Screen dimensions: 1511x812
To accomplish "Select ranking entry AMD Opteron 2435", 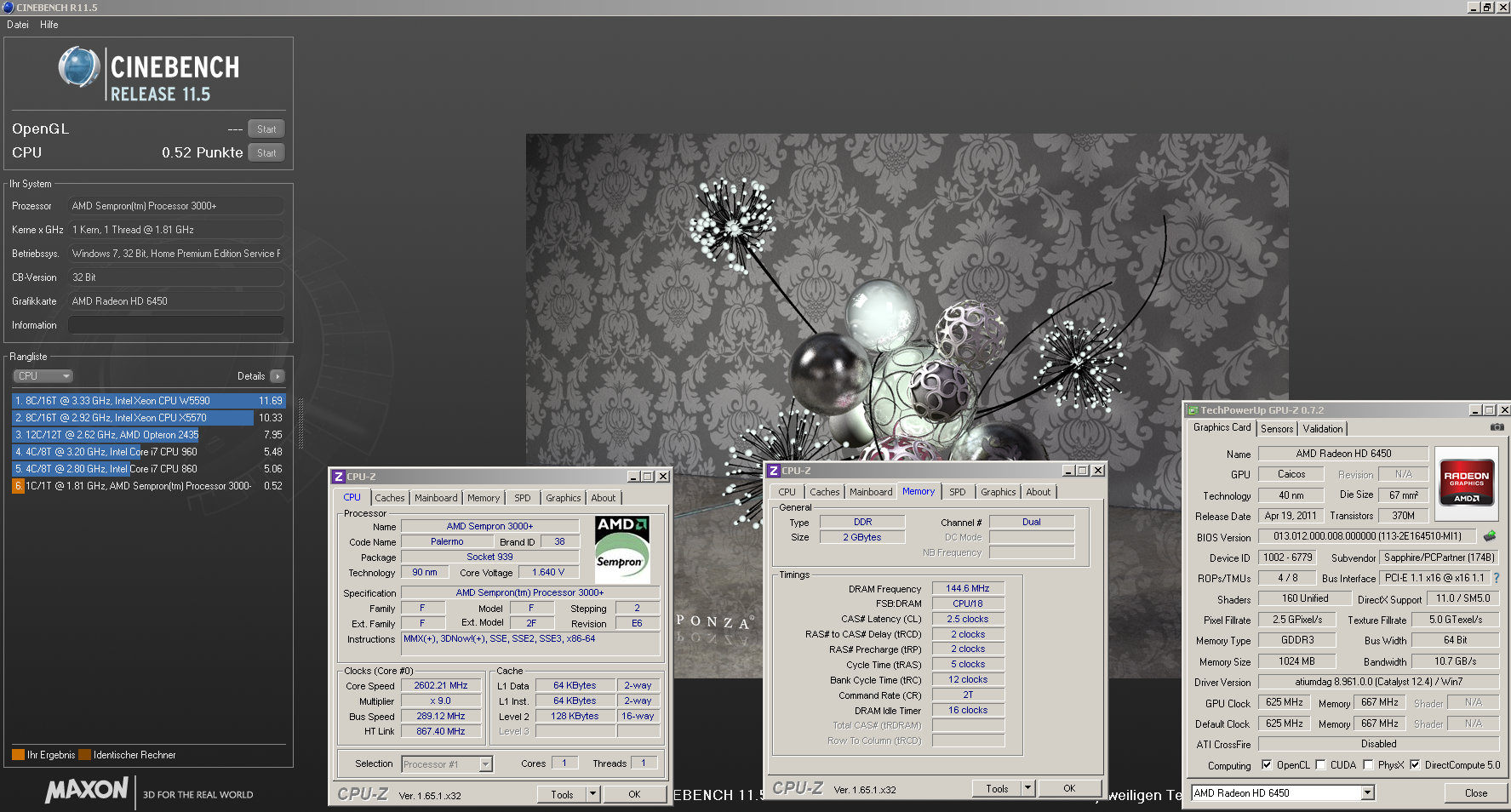I will [148, 435].
